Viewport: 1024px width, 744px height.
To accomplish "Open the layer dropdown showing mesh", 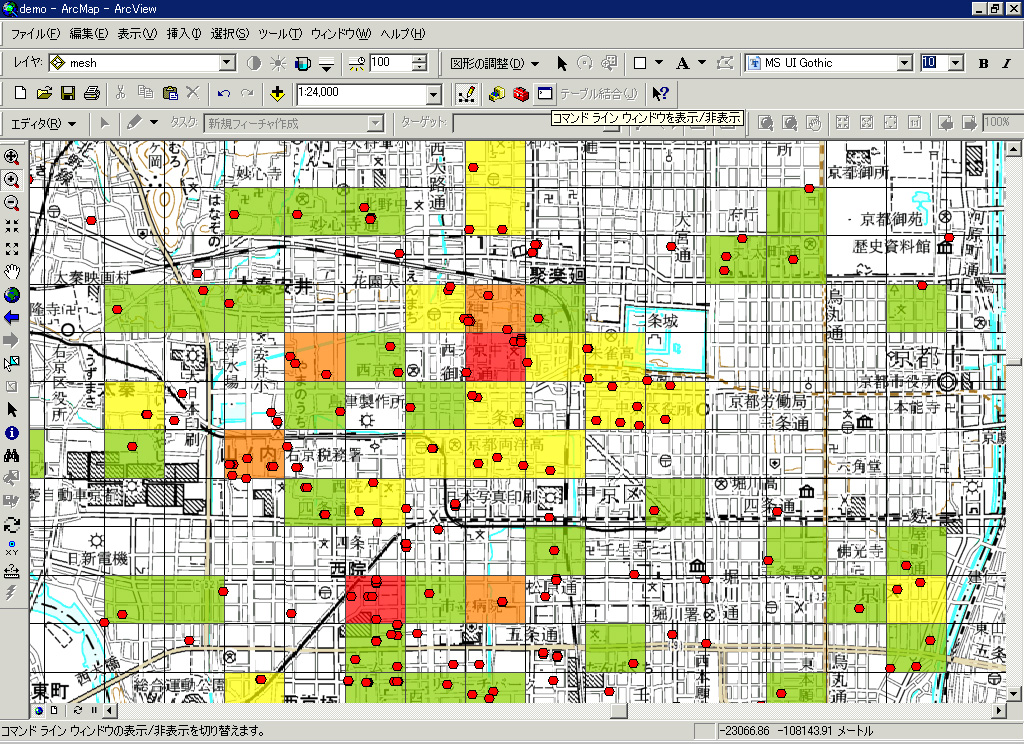I will pyautogui.click(x=227, y=63).
